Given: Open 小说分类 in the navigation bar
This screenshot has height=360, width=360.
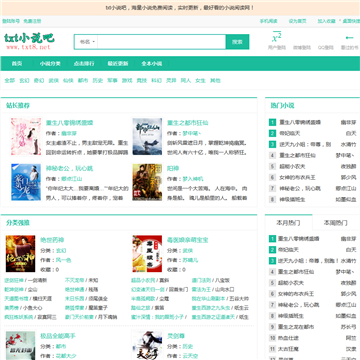Looking at the screenshot, I should point(50,64).
